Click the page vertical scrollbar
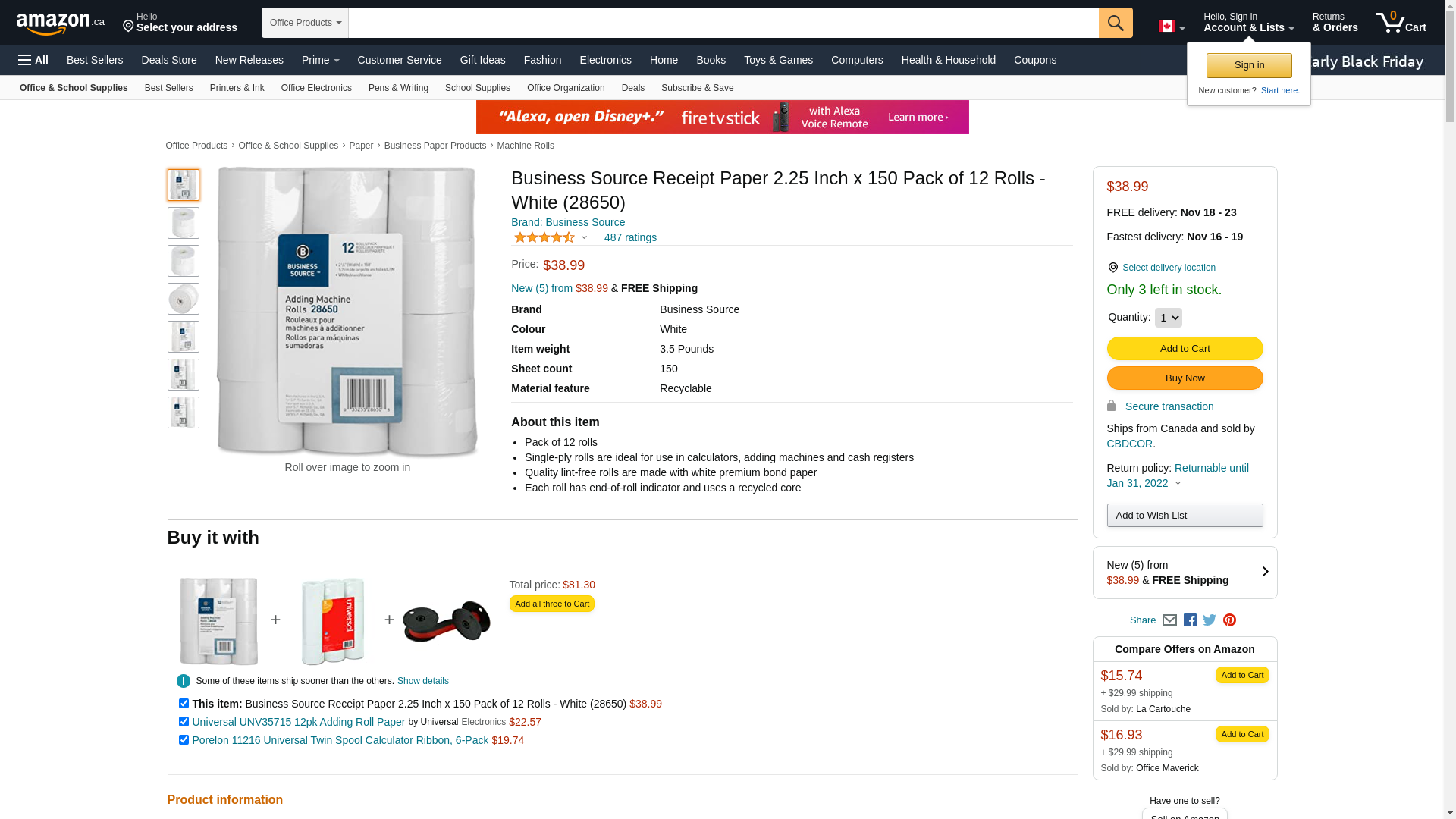 1450,409
